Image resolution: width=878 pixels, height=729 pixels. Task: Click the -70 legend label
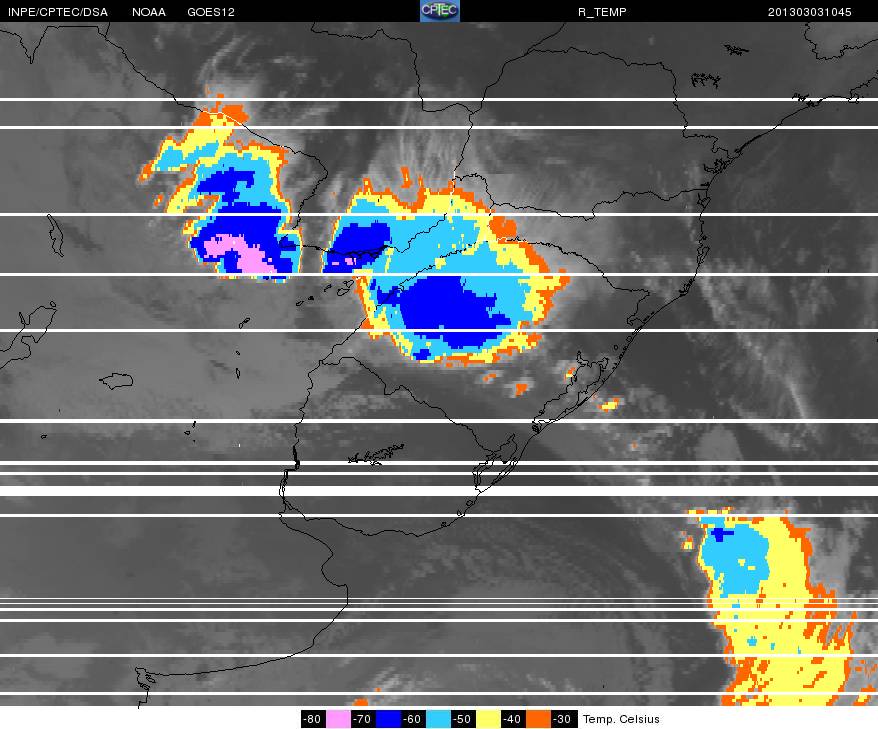point(363,719)
